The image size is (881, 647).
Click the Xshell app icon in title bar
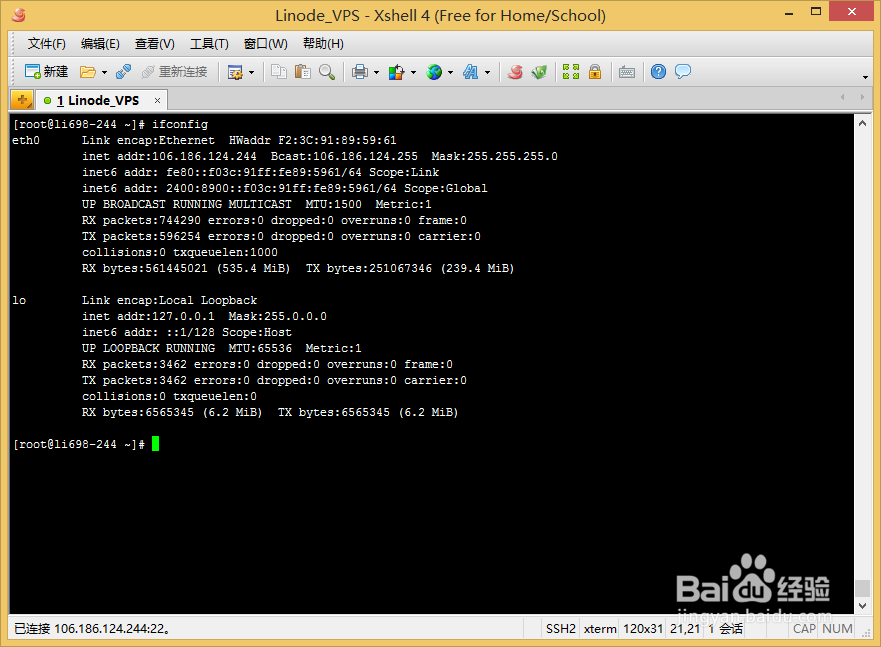tap(19, 15)
